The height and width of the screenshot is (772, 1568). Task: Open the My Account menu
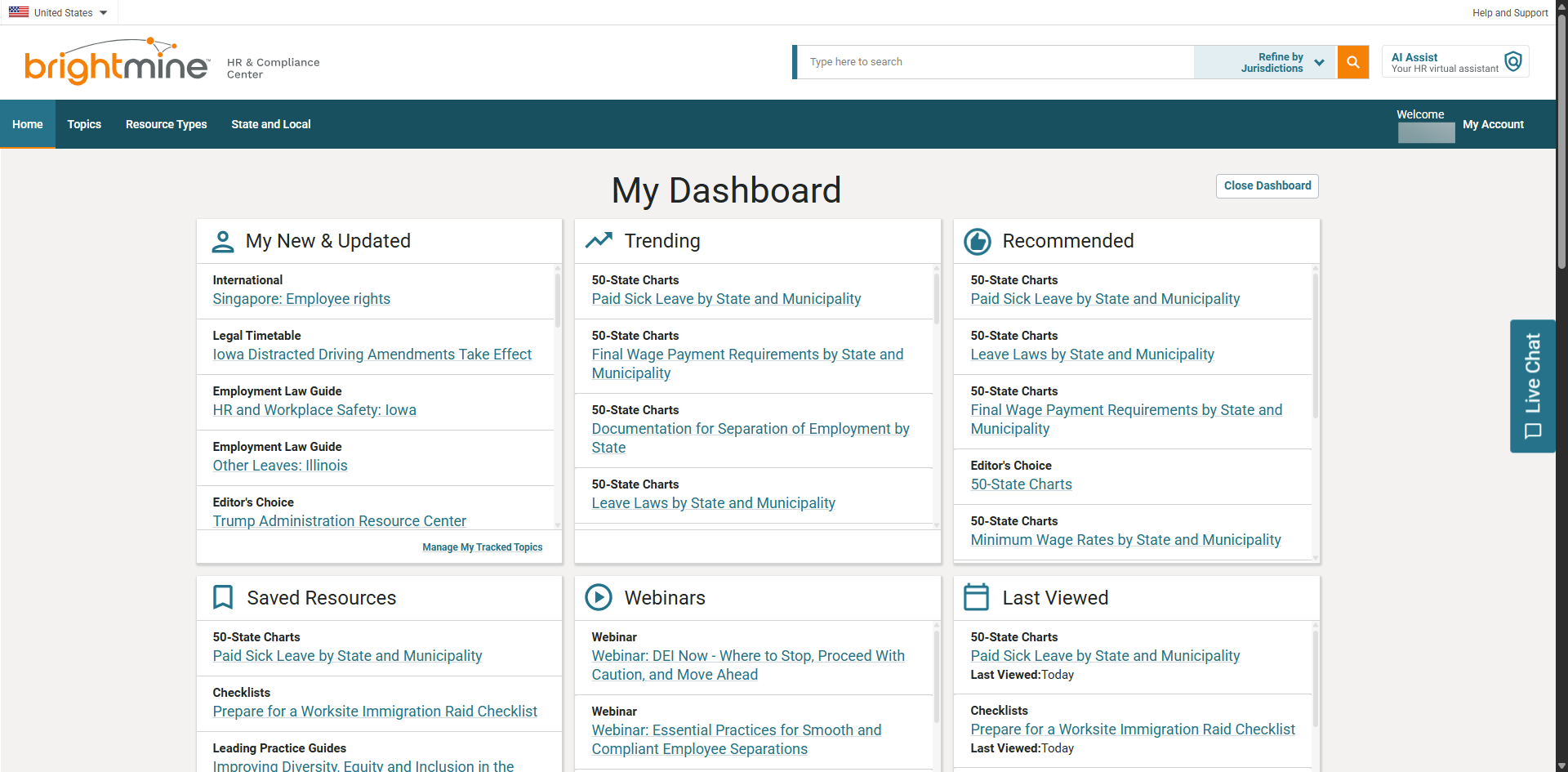(1493, 124)
